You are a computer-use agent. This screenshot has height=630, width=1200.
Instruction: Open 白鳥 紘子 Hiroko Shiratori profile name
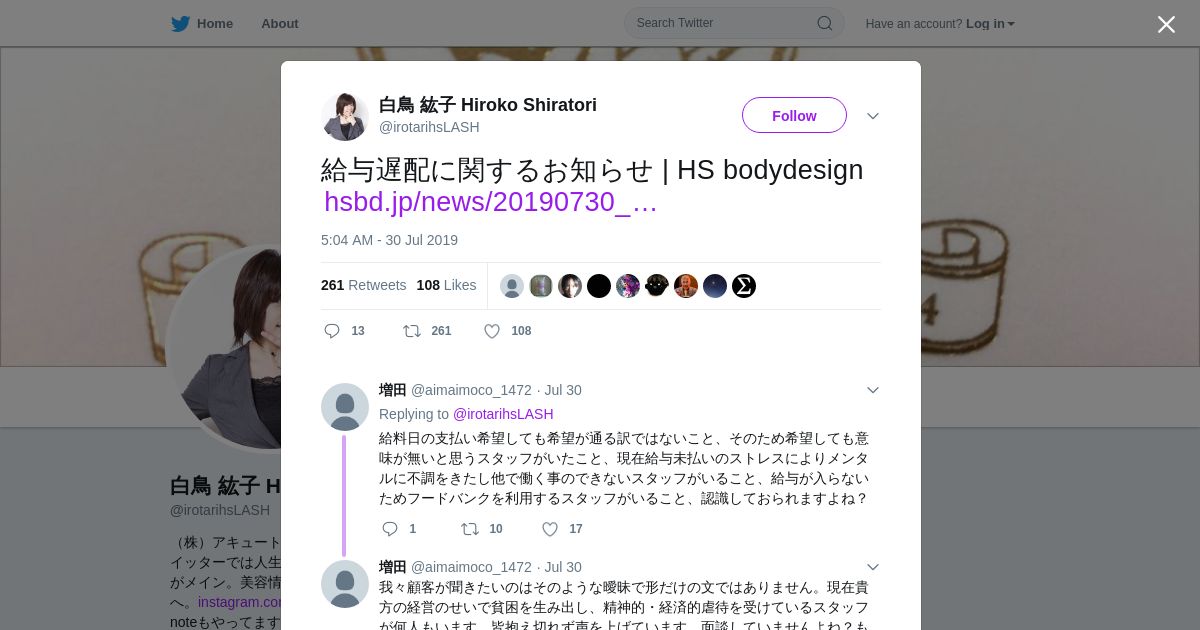pyautogui.click(x=488, y=105)
